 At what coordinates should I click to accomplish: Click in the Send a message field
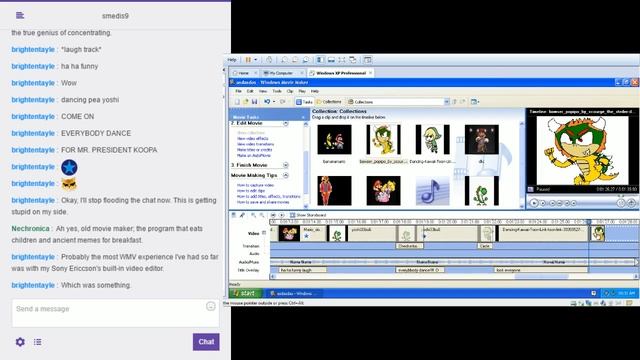tap(116, 313)
